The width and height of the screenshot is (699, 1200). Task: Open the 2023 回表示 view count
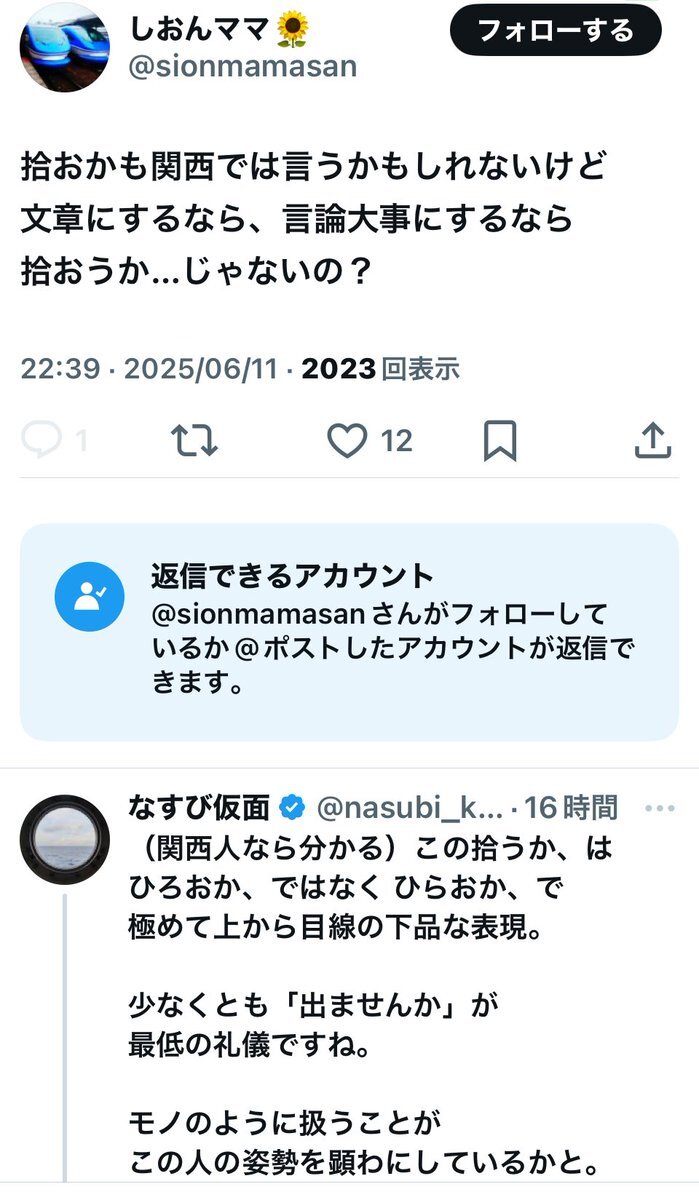coord(380,370)
